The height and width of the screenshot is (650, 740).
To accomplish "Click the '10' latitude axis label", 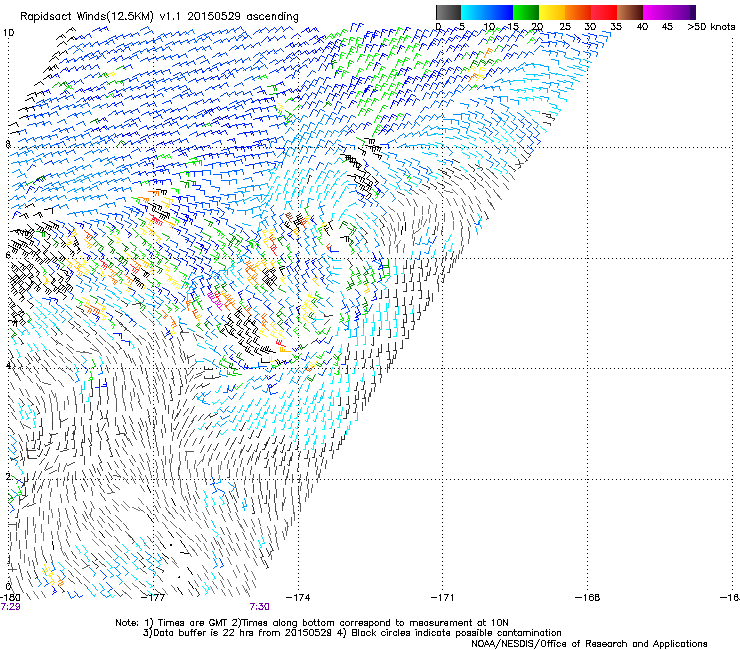I will pyautogui.click(x=8, y=33).
